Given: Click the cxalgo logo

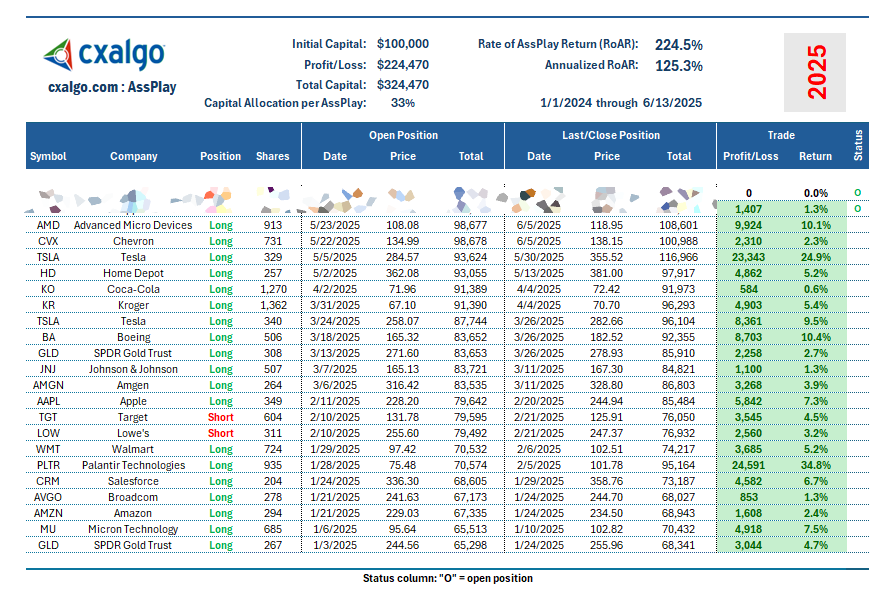Looking at the screenshot, I should pyautogui.click(x=104, y=55).
